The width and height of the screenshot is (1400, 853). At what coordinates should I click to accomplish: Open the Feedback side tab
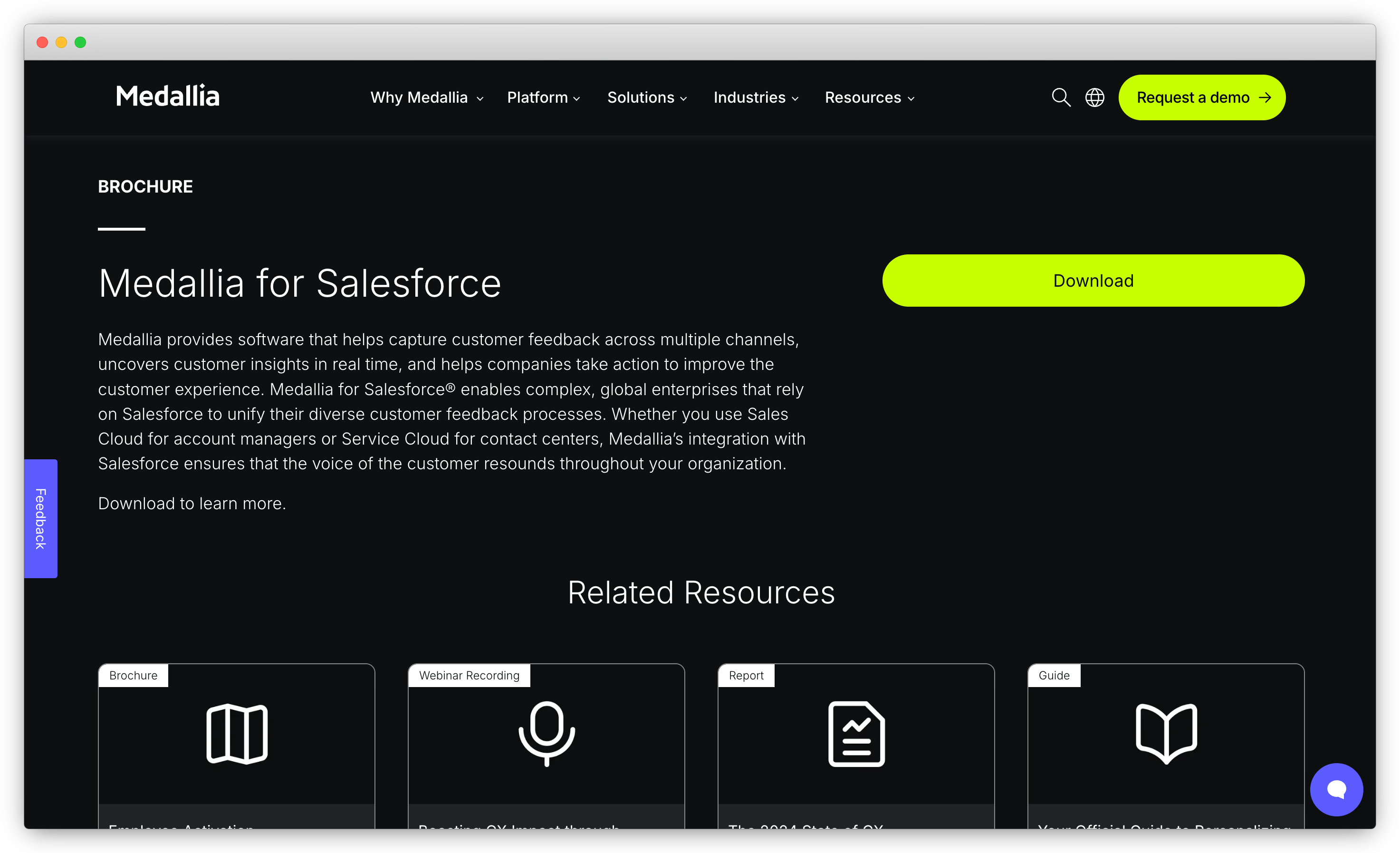(40, 519)
